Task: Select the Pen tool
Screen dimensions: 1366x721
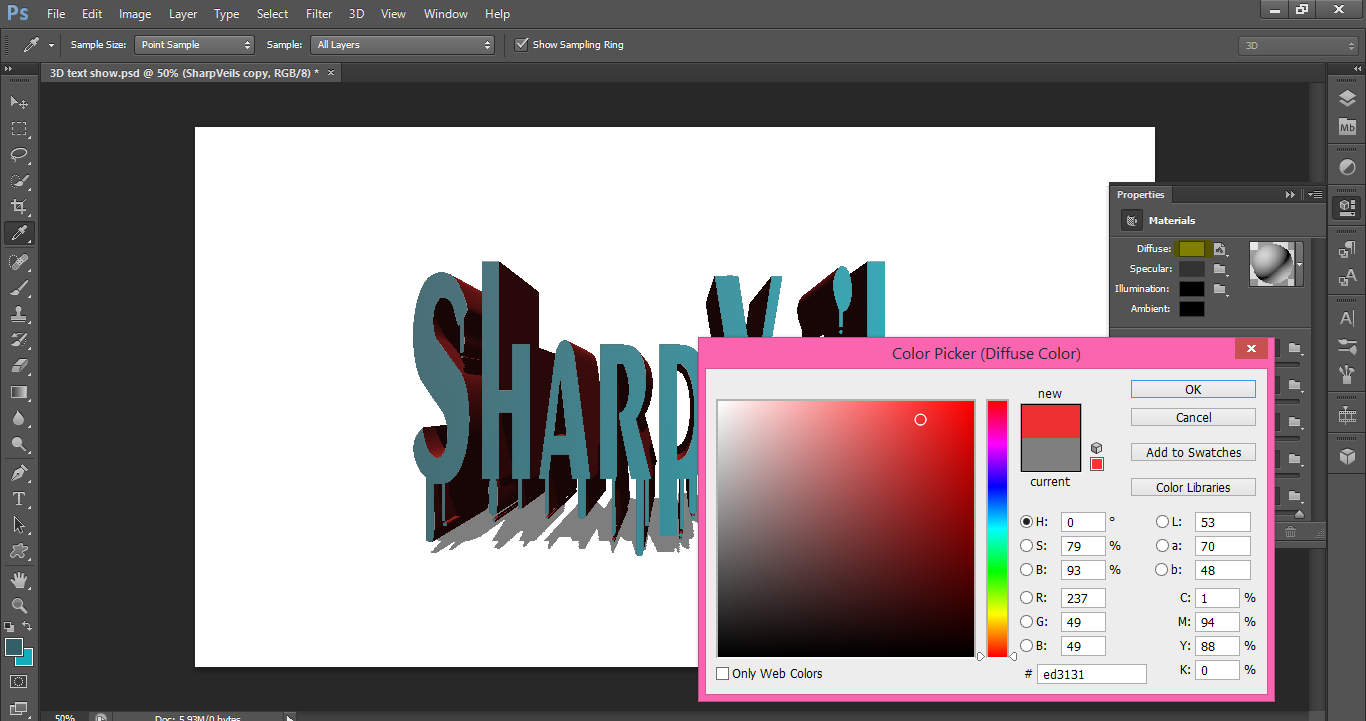Action: [19, 472]
